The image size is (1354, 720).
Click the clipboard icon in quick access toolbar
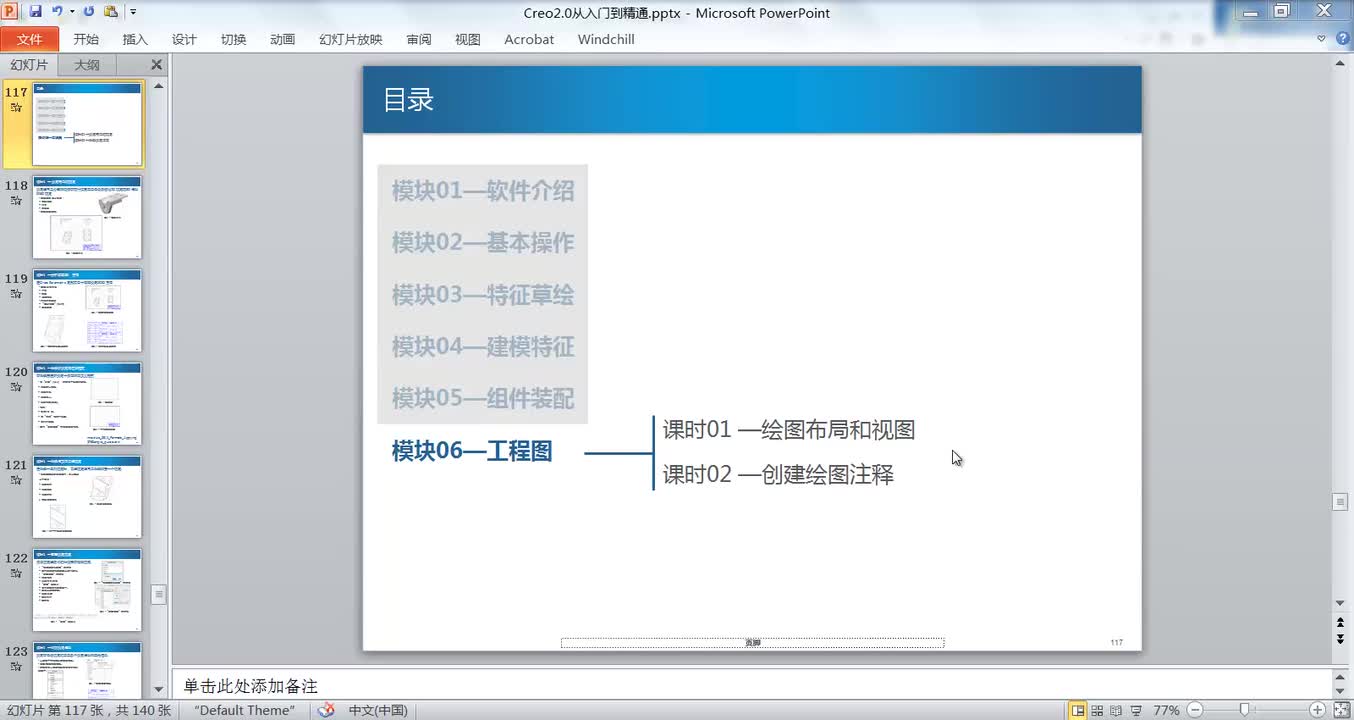(110, 12)
